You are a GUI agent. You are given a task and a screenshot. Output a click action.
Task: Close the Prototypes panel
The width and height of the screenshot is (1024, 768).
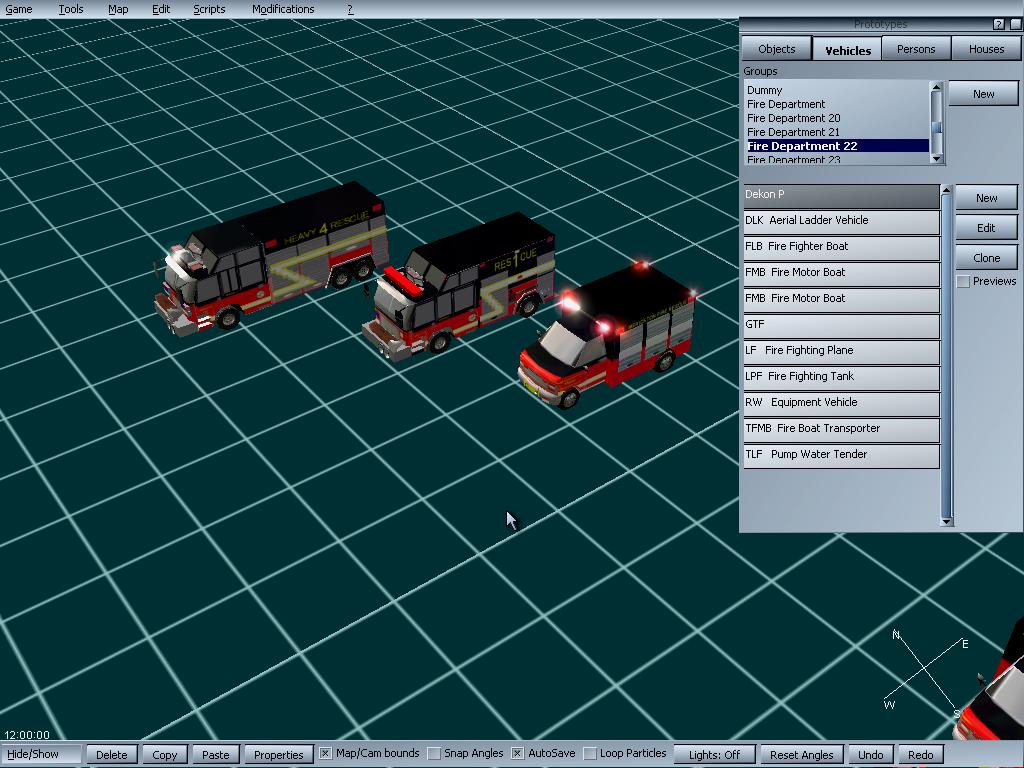[1016, 24]
